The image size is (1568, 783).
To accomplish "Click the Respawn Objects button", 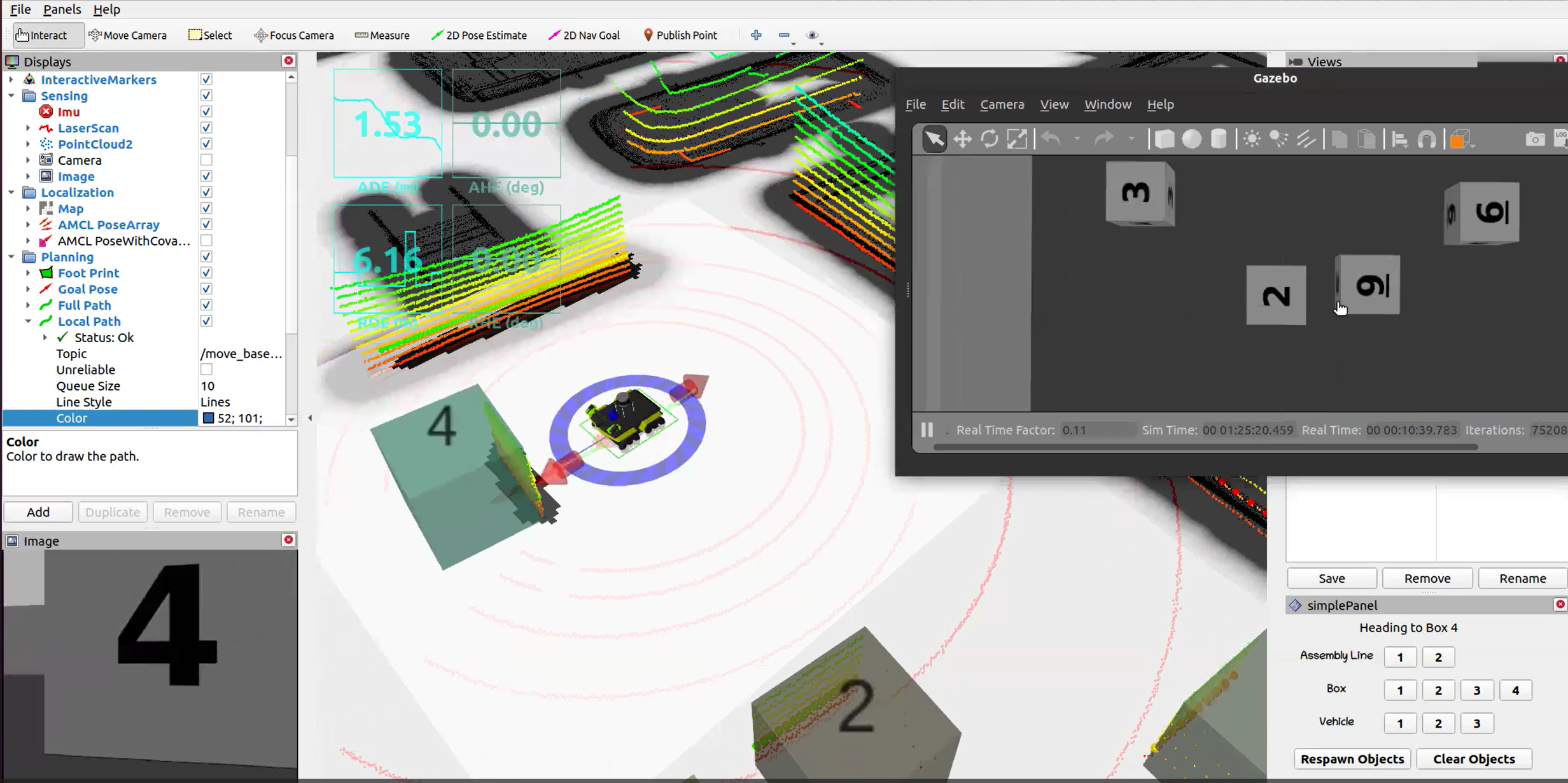I will pos(1352,759).
